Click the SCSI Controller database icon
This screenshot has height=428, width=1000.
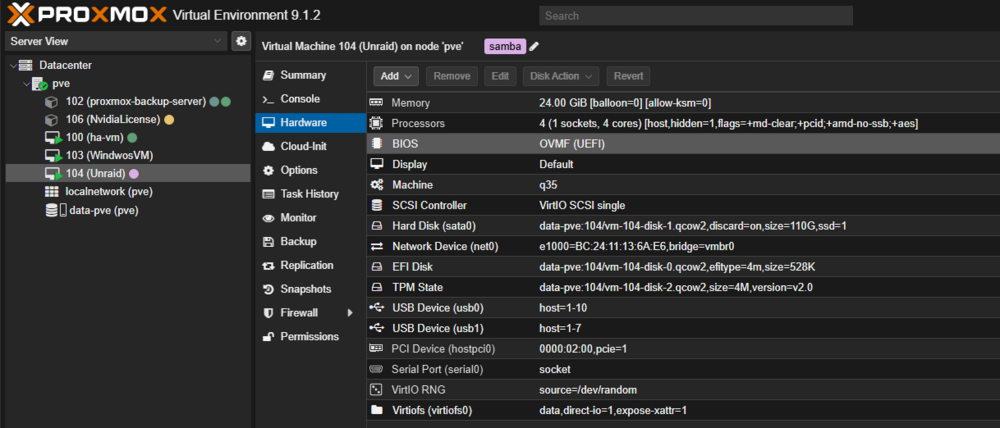(376, 205)
